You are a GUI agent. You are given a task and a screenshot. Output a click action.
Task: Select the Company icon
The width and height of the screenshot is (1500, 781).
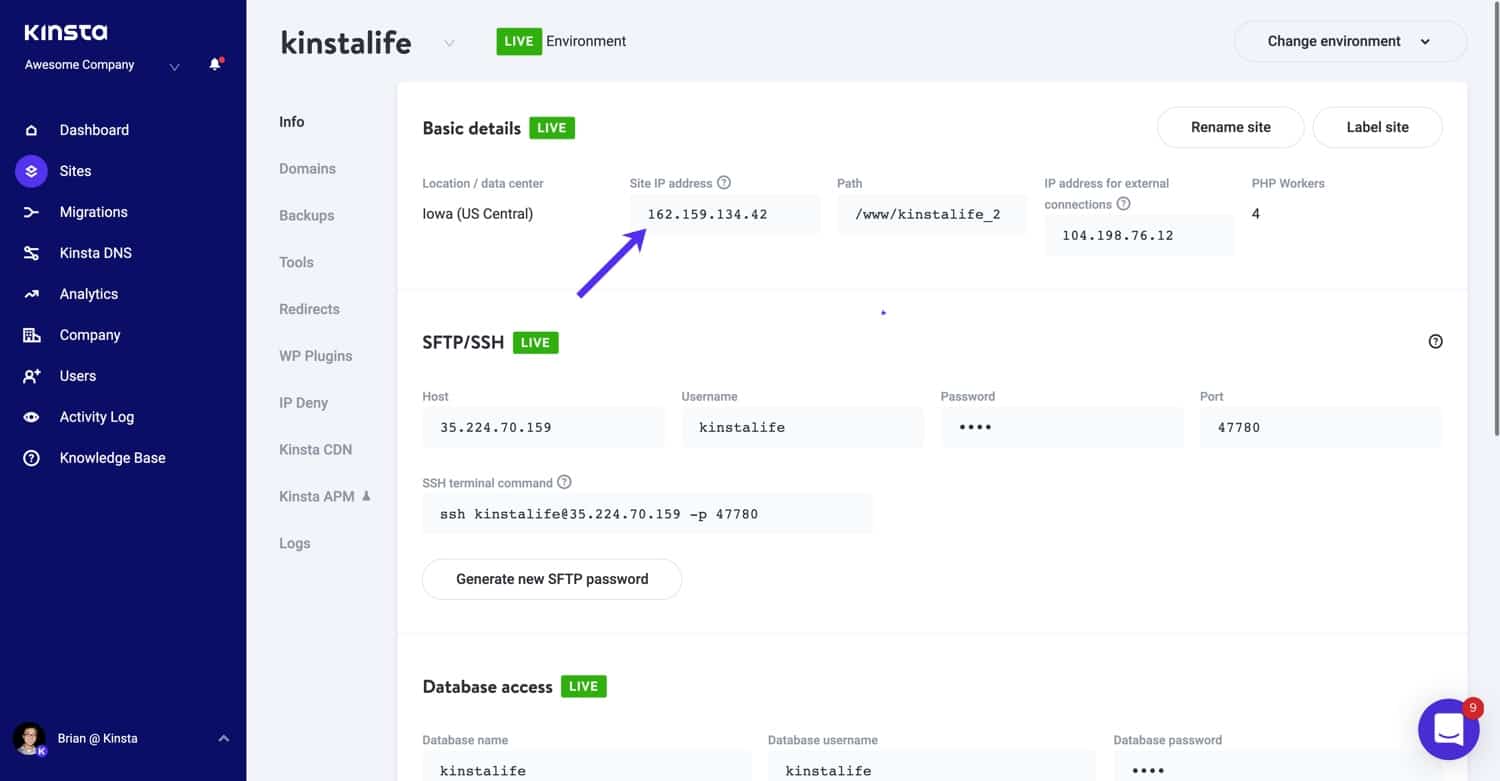pyautogui.click(x=31, y=334)
